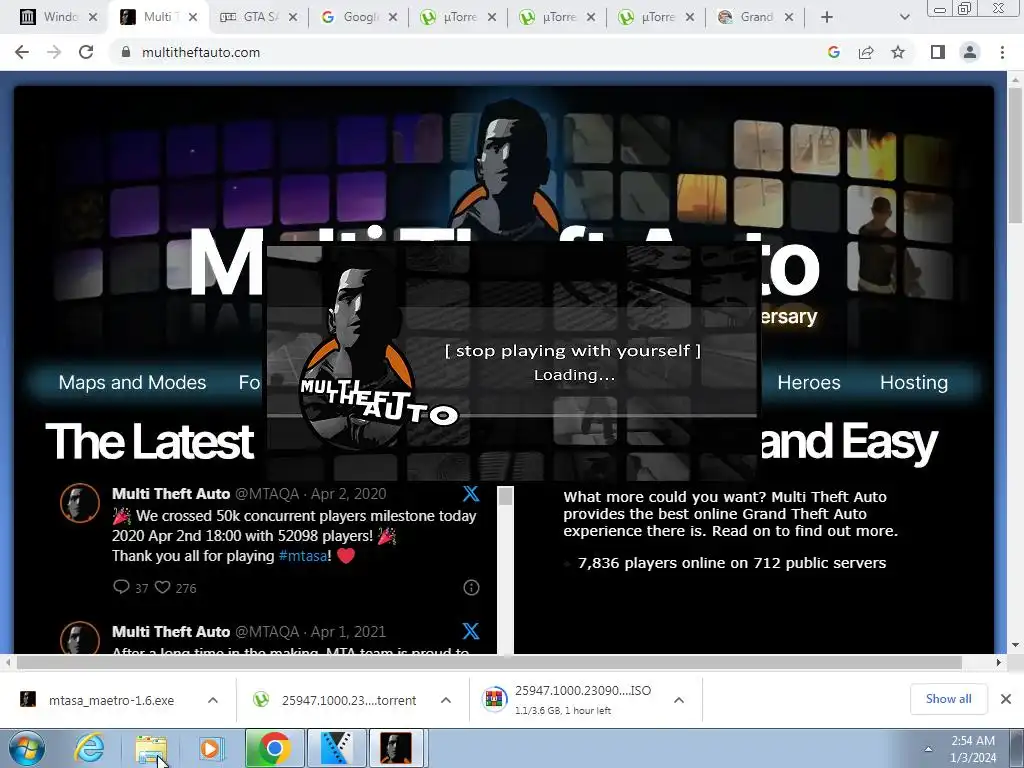
Task: Open the Chrome side panel
Action: coord(938,52)
